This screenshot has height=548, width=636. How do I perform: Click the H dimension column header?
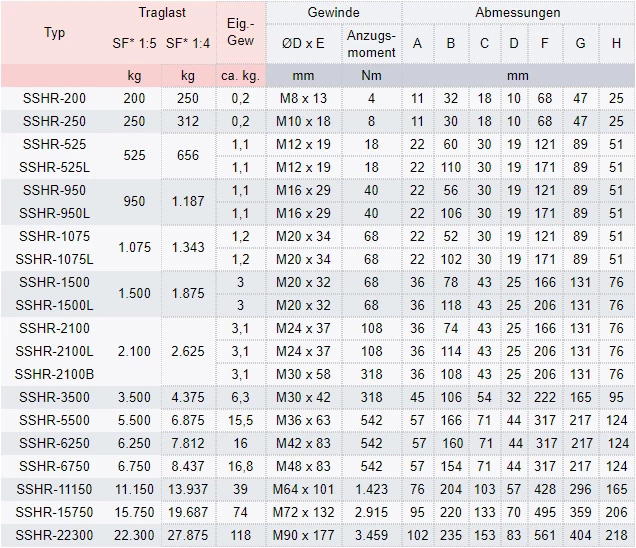click(x=616, y=43)
